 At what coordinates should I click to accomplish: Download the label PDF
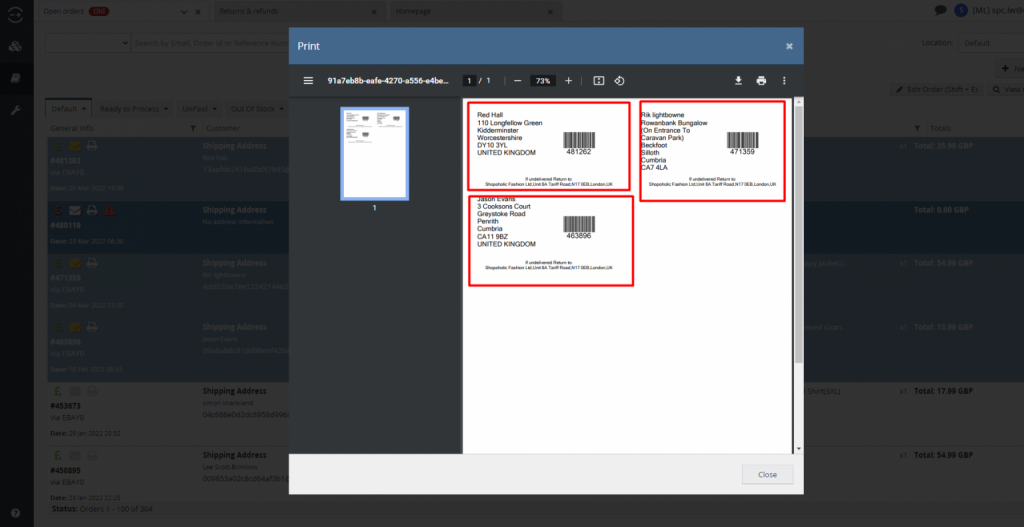click(x=739, y=81)
